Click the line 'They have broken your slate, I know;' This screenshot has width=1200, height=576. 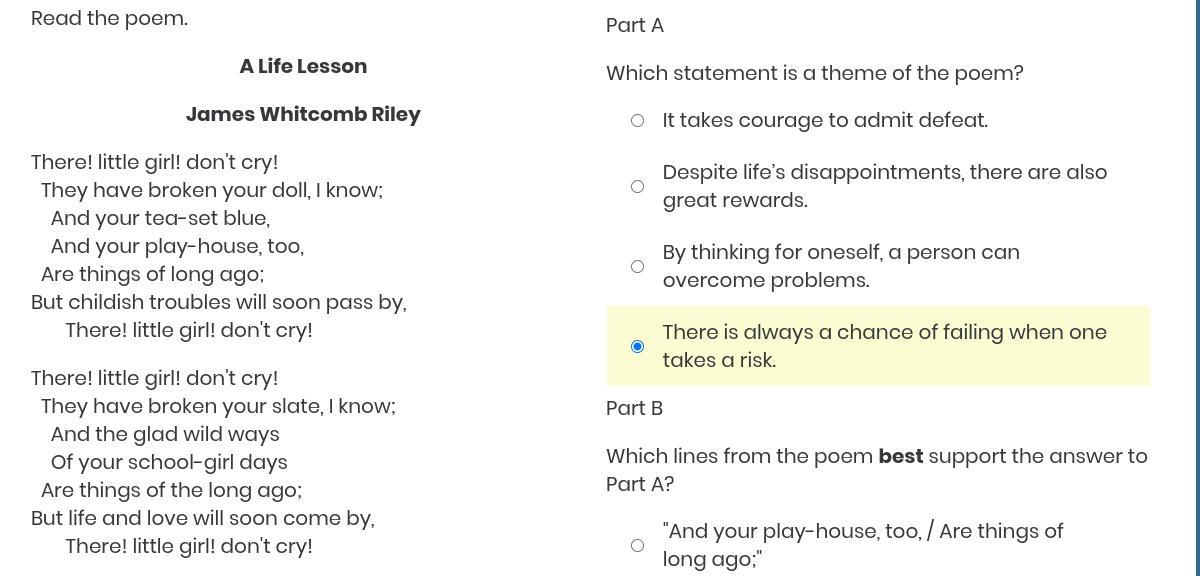[218, 406]
